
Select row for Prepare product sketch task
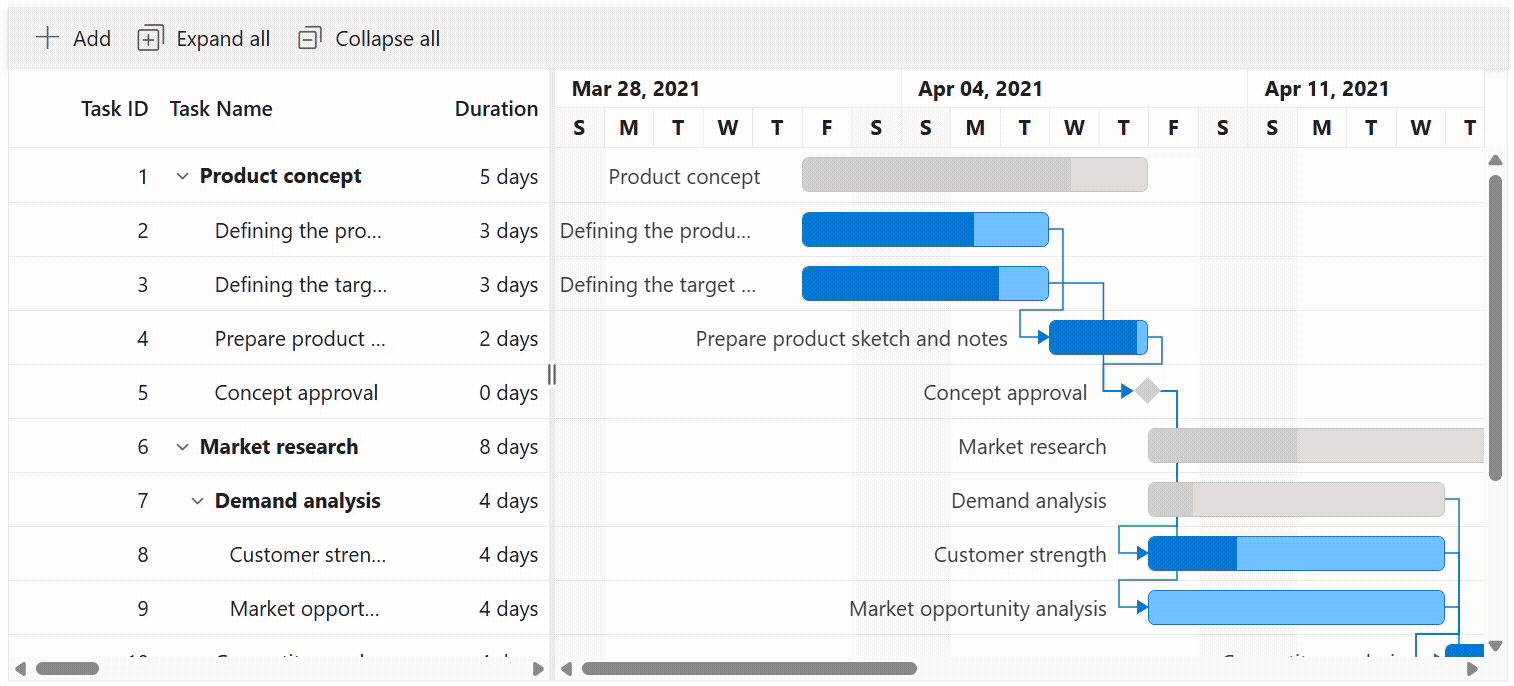300,338
